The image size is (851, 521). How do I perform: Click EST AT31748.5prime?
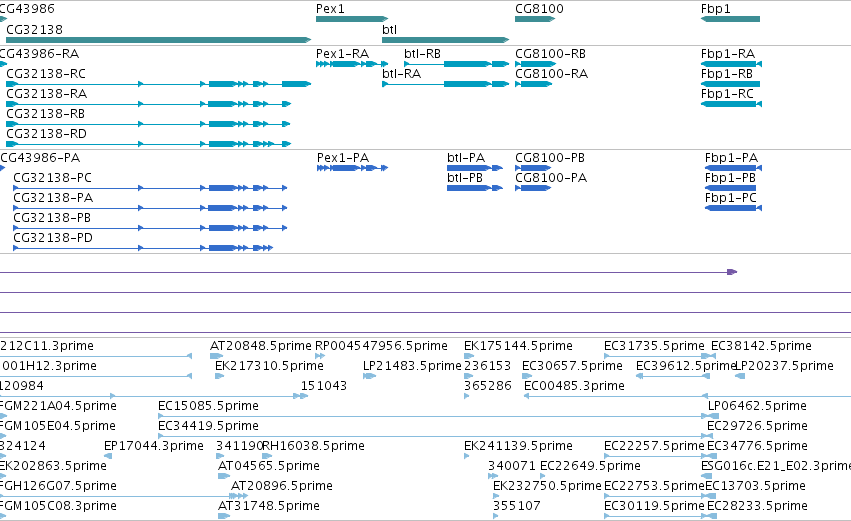[x=269, y=506]
